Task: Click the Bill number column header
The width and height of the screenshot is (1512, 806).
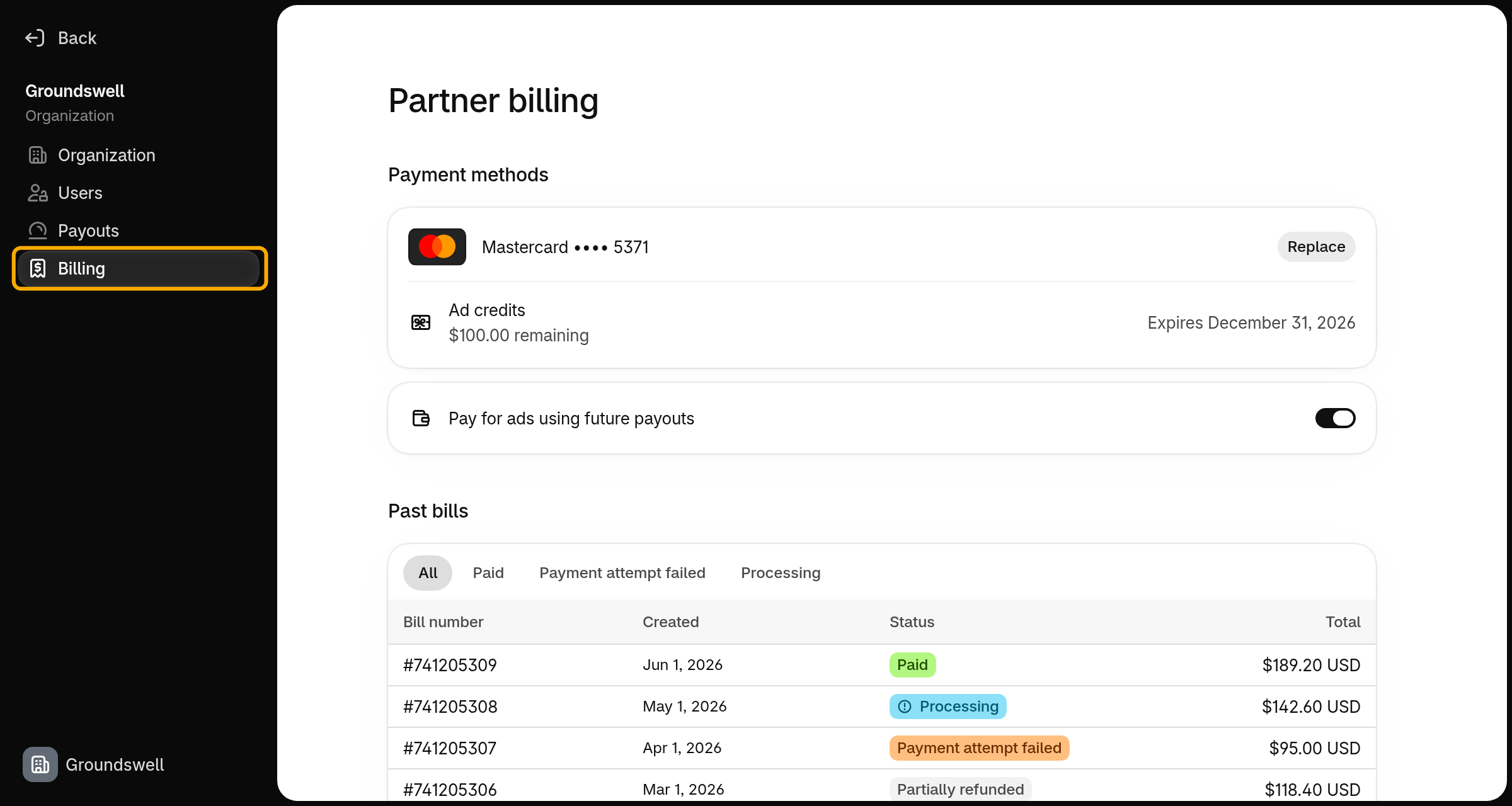Action: pos(443,622)
